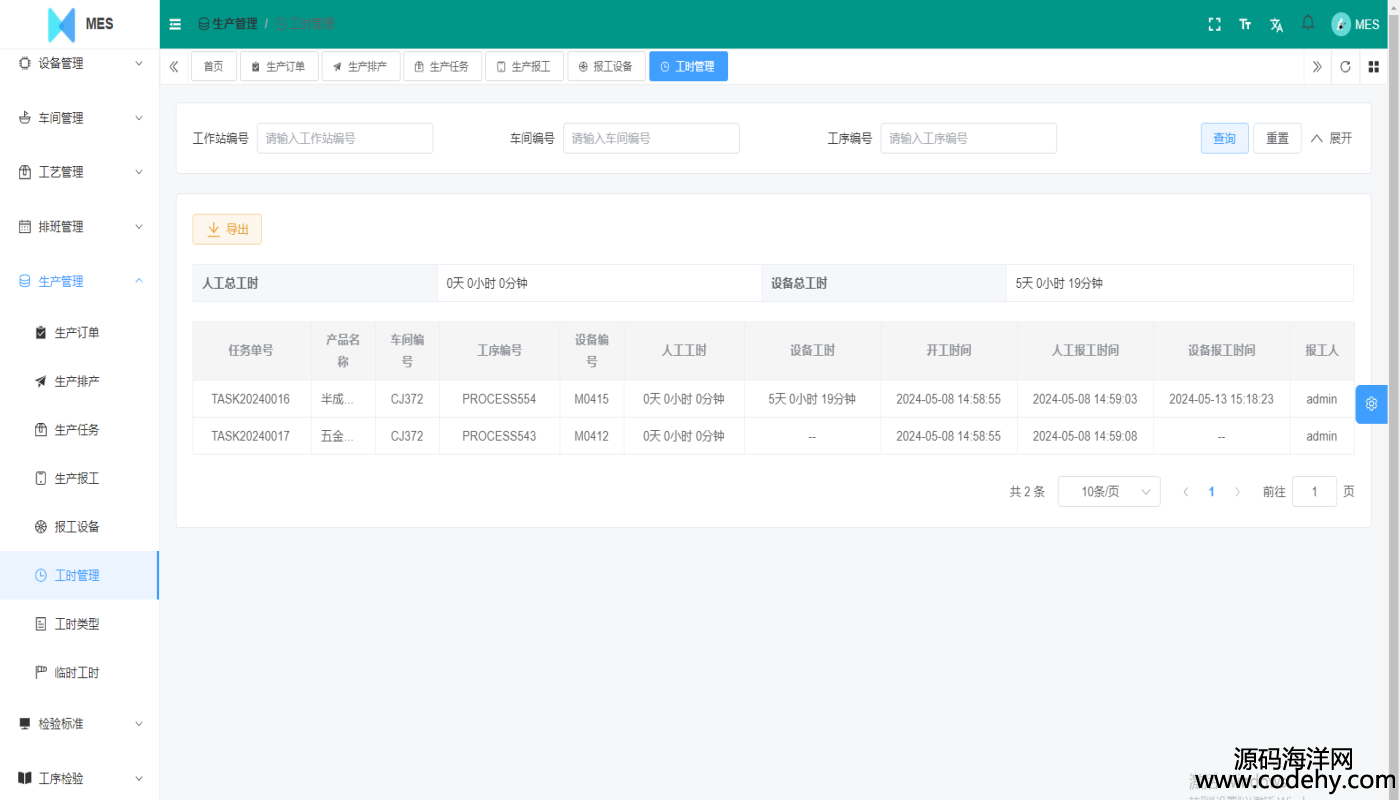Switch to the 首页 tab
The height and width of the screenshot is (800, 1400).
[x=214, y=67]
